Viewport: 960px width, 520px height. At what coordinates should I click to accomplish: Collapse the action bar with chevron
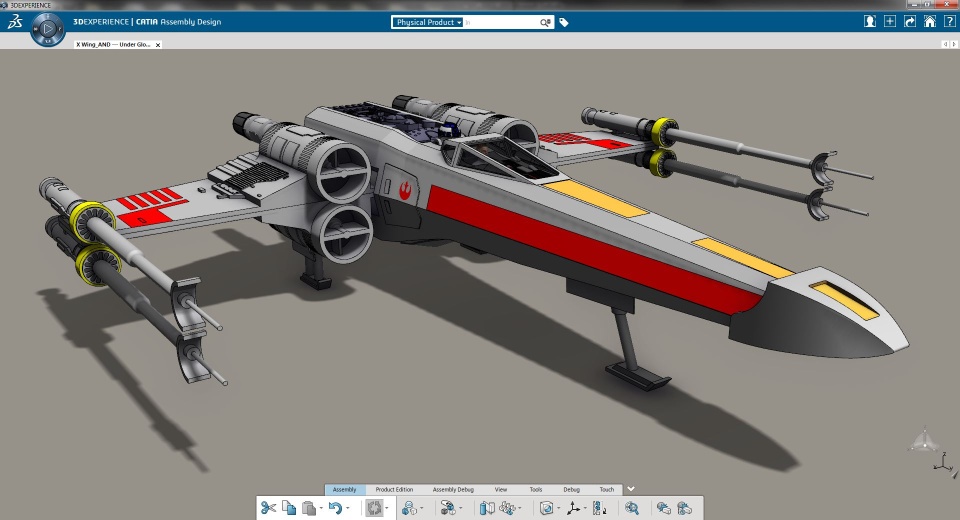(631, 489)
